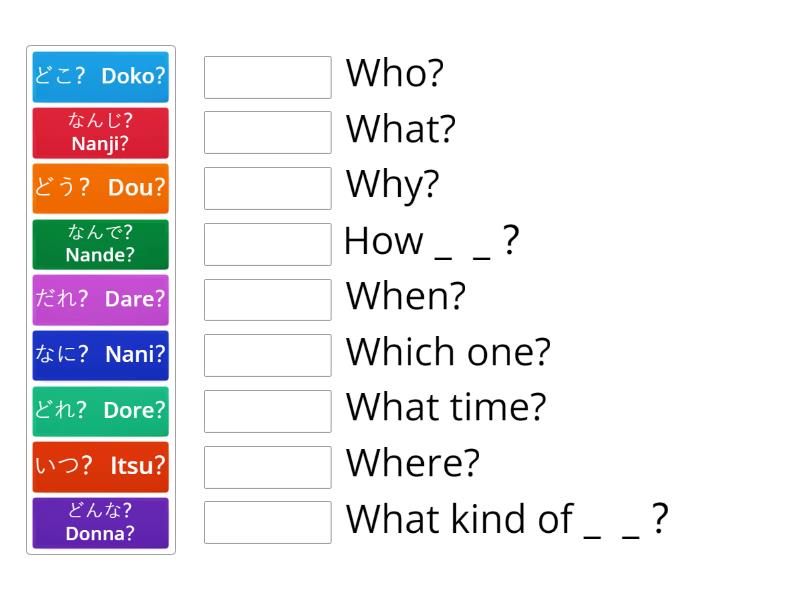
Task: Pick the answer slot for Which one?
Action: tap(267, 354)
